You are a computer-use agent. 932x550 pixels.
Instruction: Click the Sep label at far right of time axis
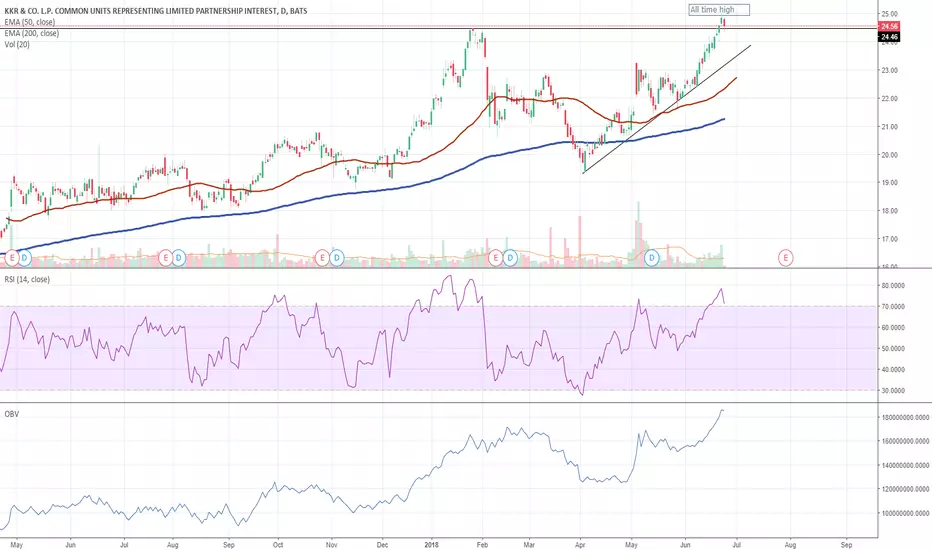pyautogui.click(x=846, y=545)
